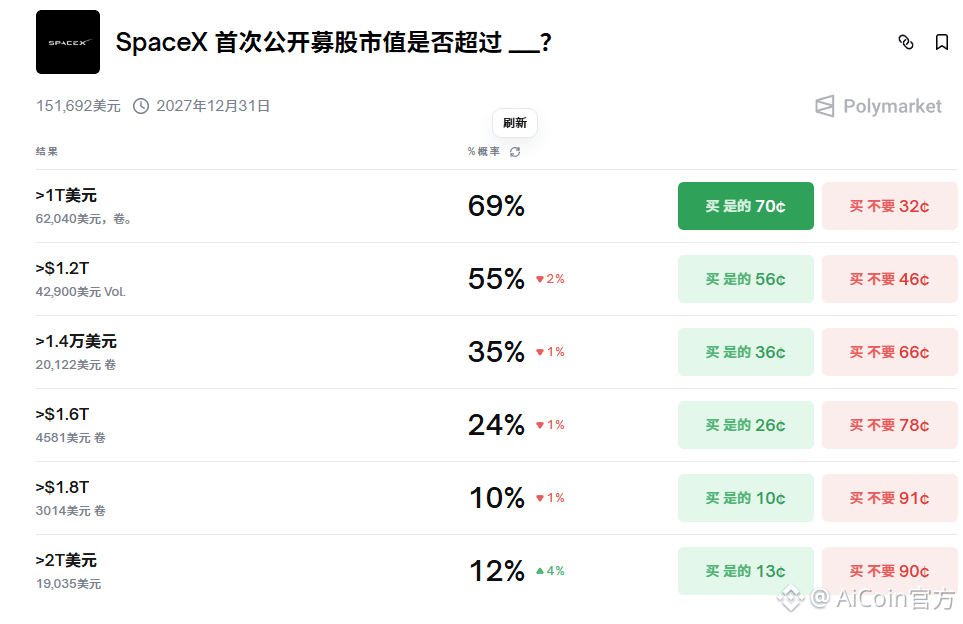Buy Yes at 70¢ for >1T
963x624 pixels.
point(745,206)
